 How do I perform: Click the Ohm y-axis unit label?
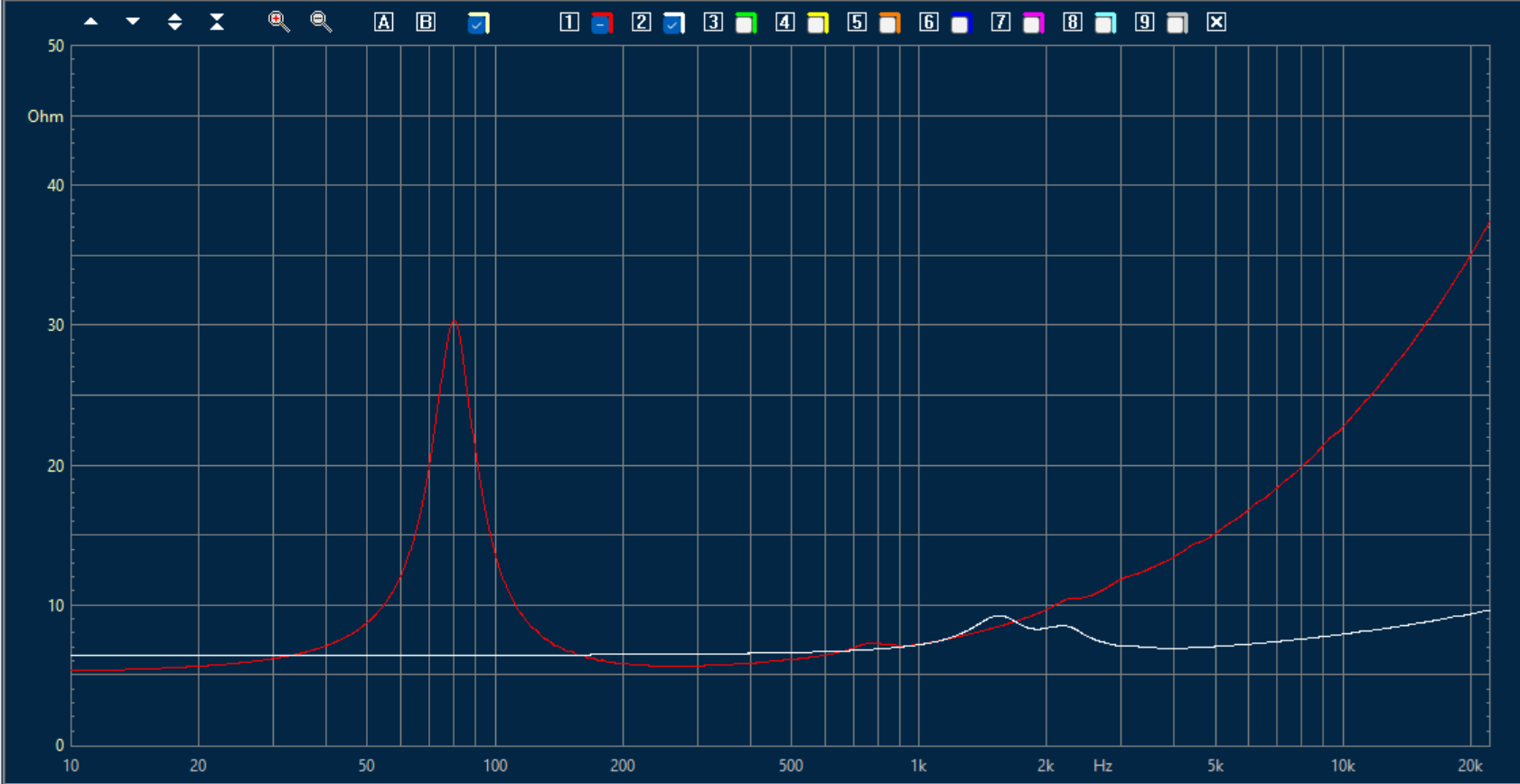(45, 116)
